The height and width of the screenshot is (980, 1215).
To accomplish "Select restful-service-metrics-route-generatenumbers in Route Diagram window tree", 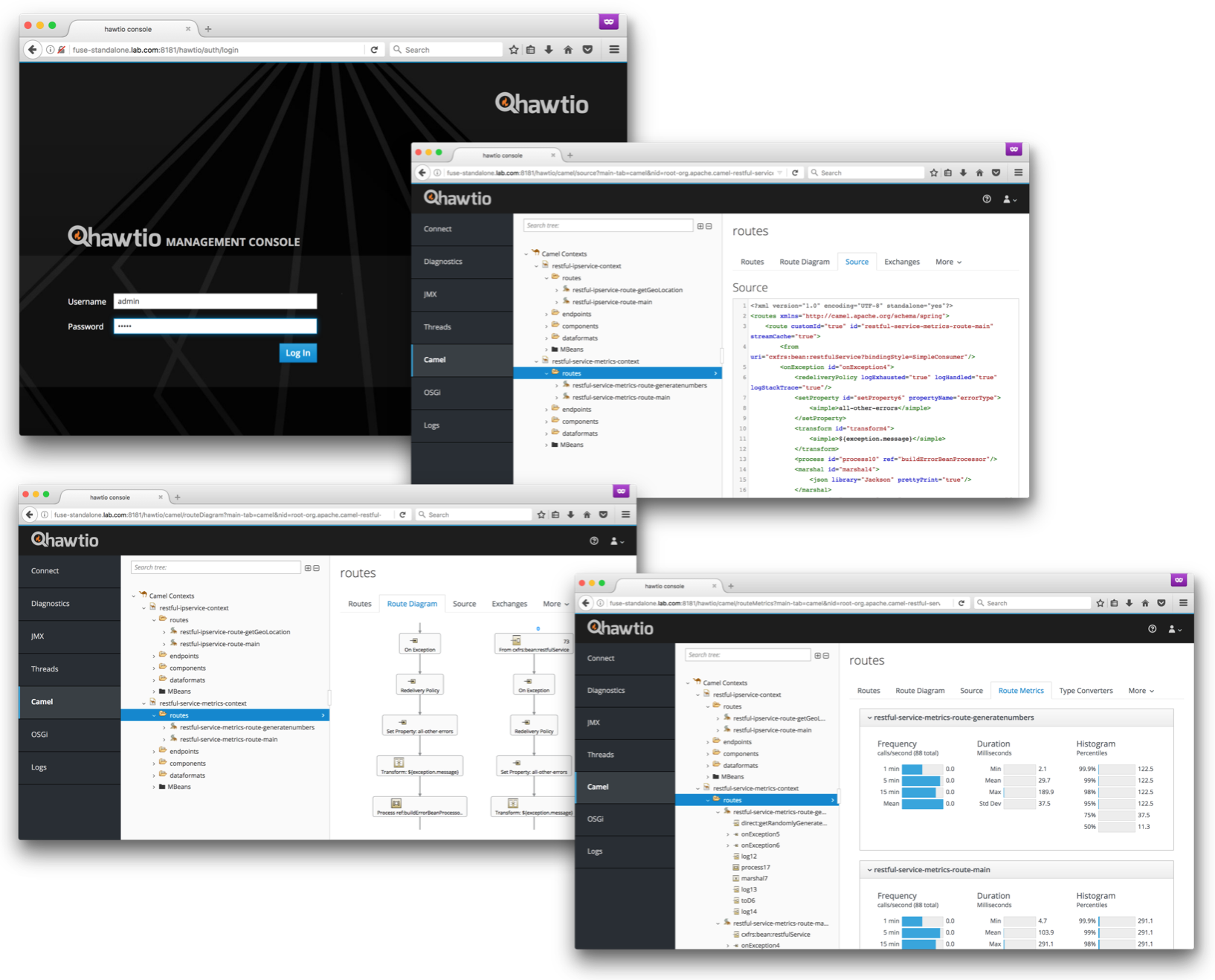I will pos(247,728).
